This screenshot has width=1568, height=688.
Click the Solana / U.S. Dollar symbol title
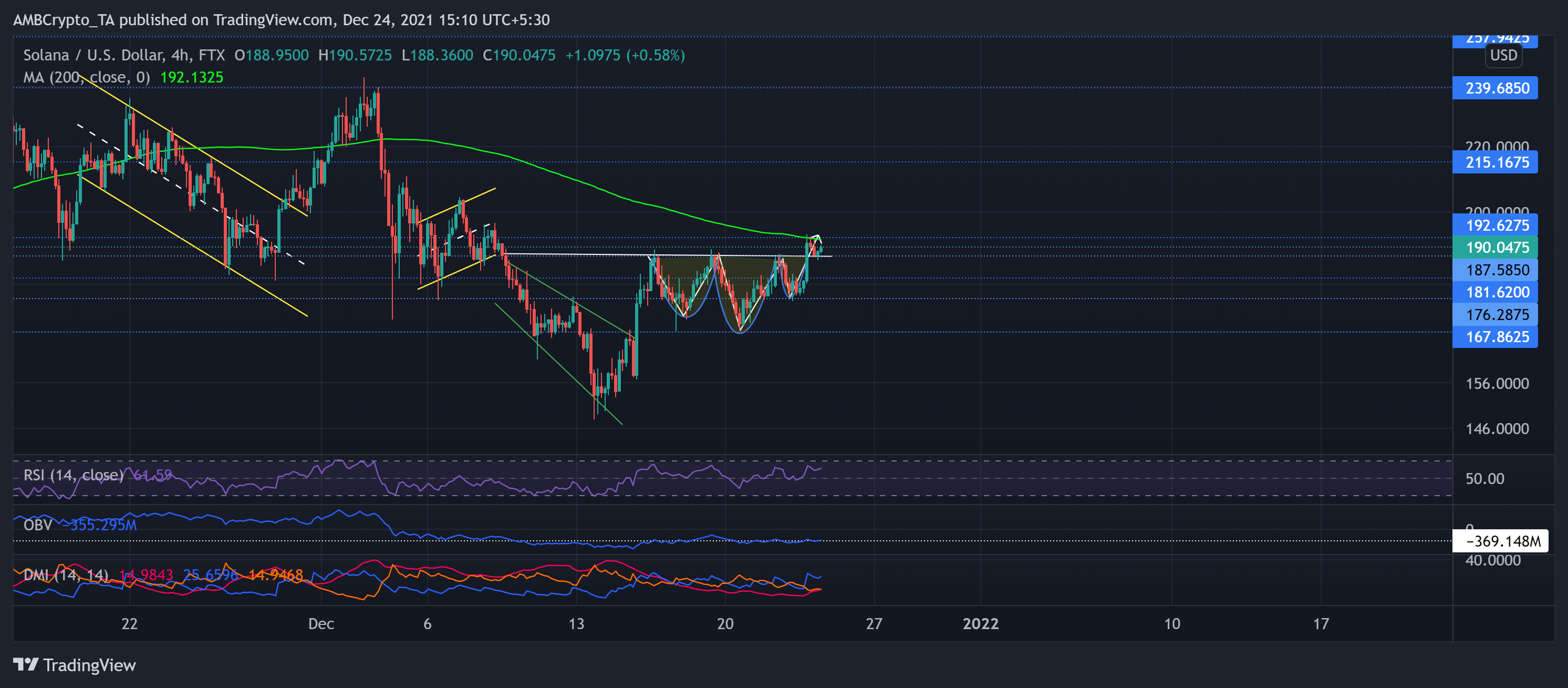[92, 55]
